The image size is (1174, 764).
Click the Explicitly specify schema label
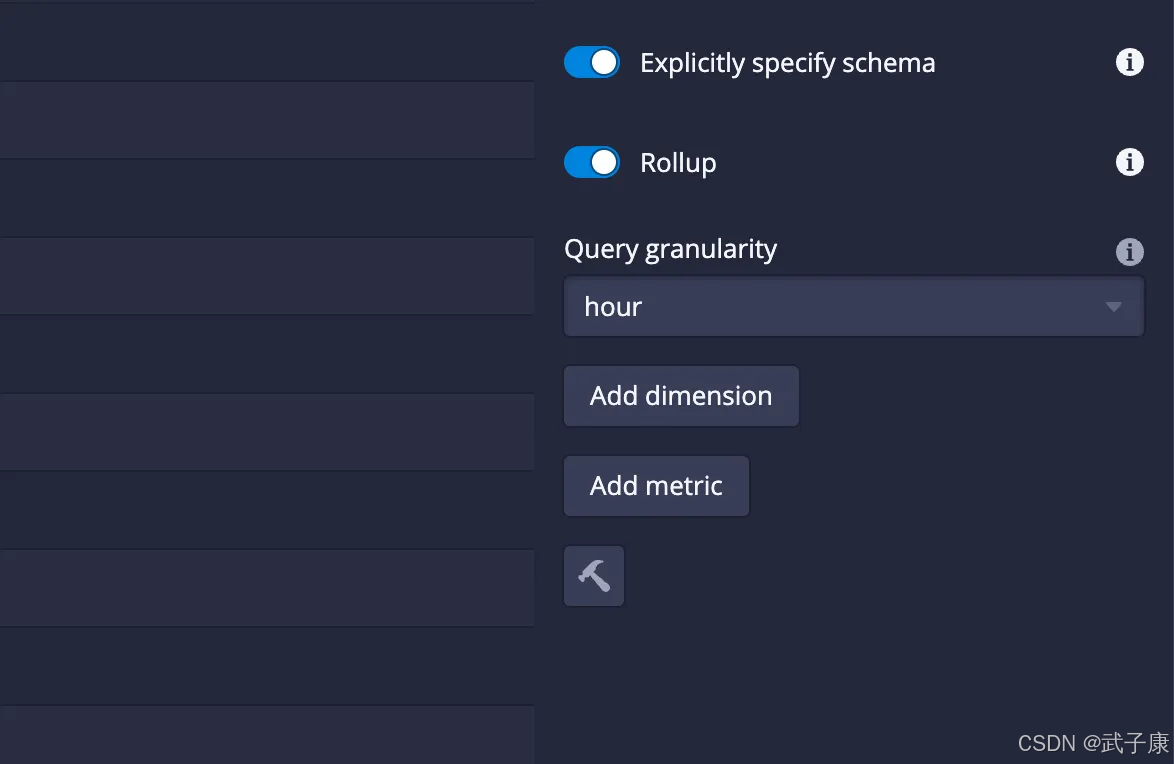787,63
